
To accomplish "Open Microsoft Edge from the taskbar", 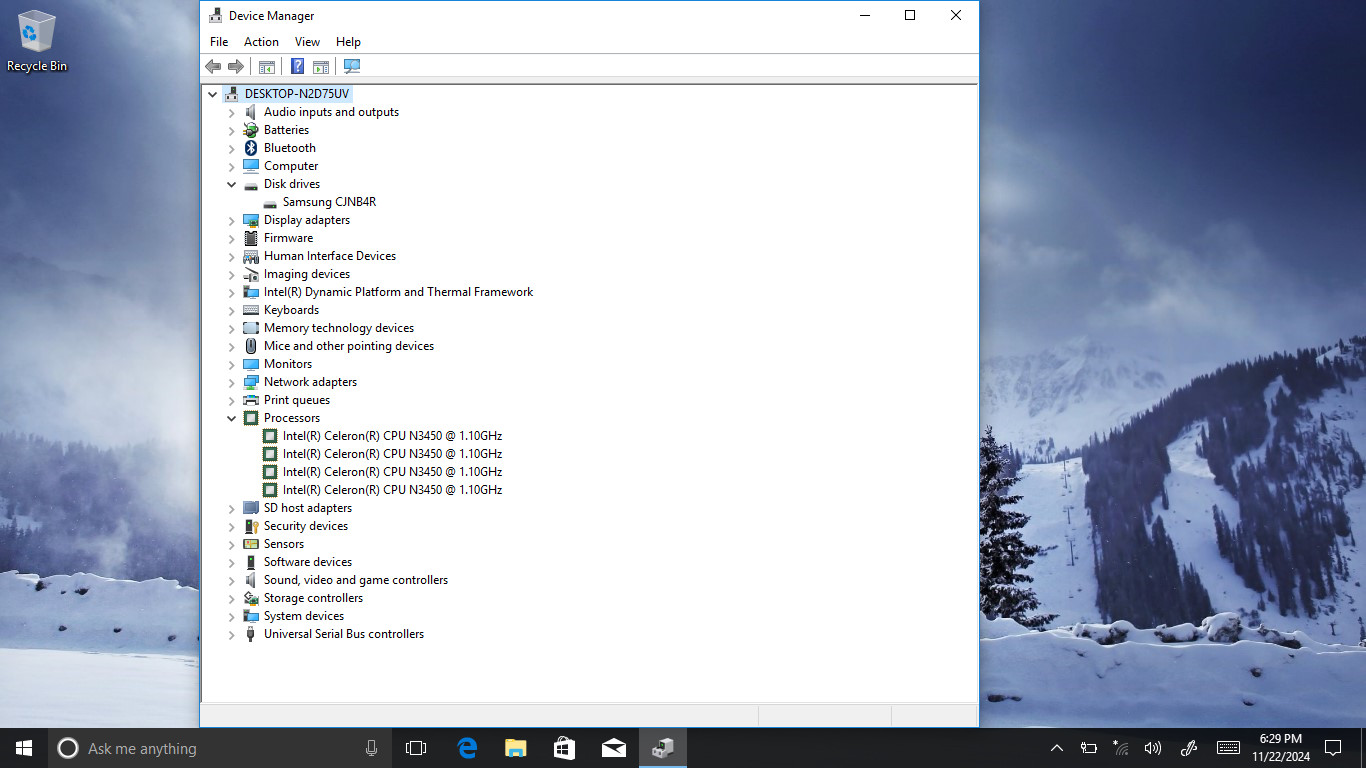I will tap(467, 748).
